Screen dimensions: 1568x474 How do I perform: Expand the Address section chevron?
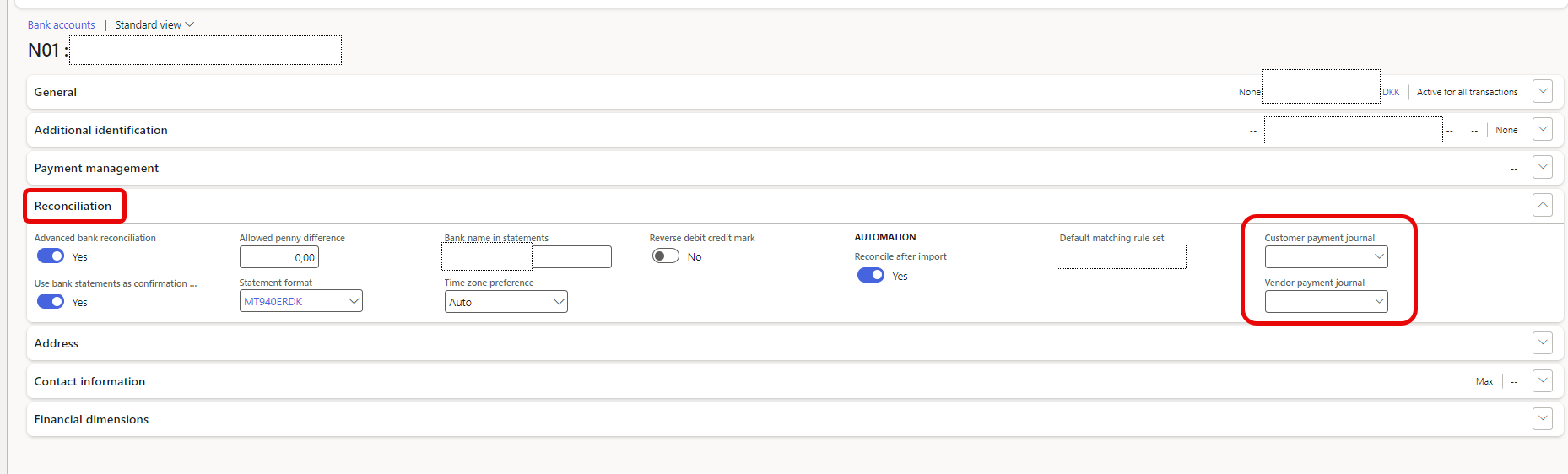click(x=1542, y=342)
